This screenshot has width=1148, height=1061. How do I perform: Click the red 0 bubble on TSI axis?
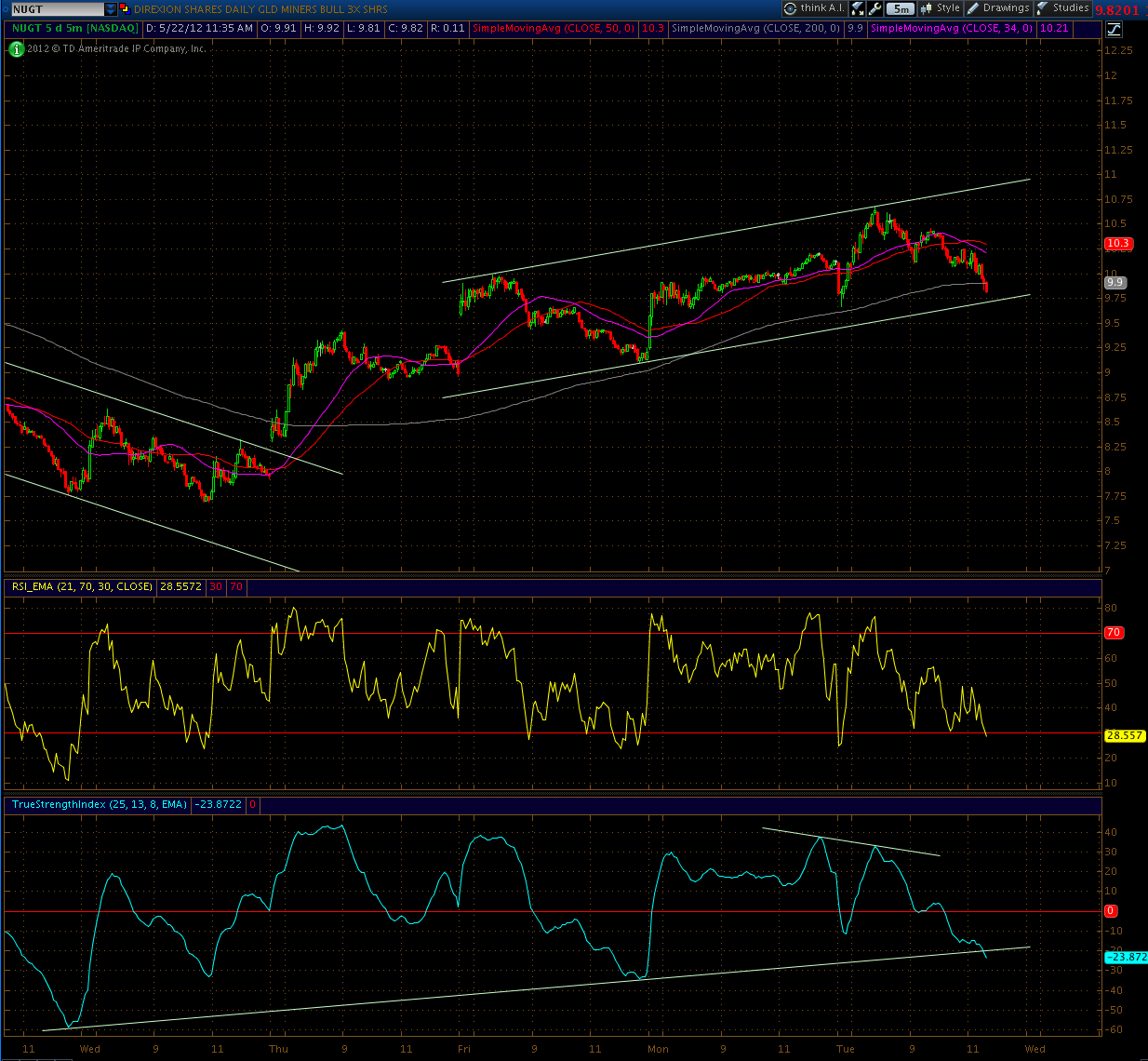[x=1111, y=910]
